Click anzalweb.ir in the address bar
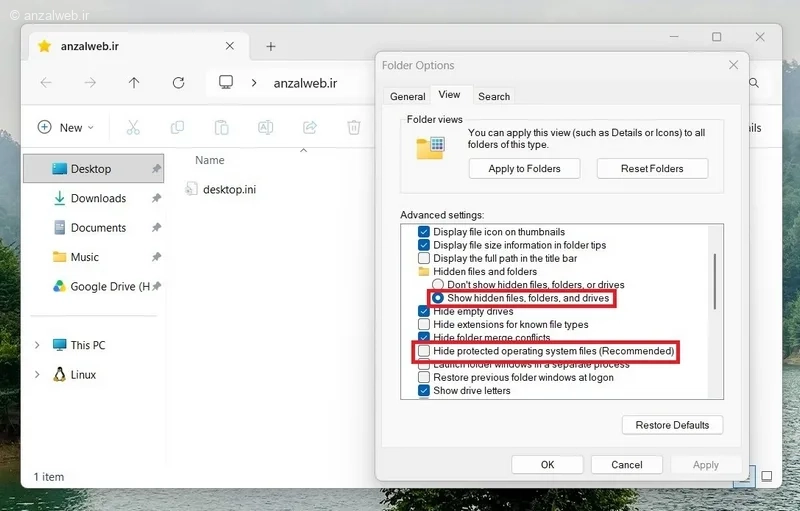This screenshot has width=800, height=511. pos(305,83)
